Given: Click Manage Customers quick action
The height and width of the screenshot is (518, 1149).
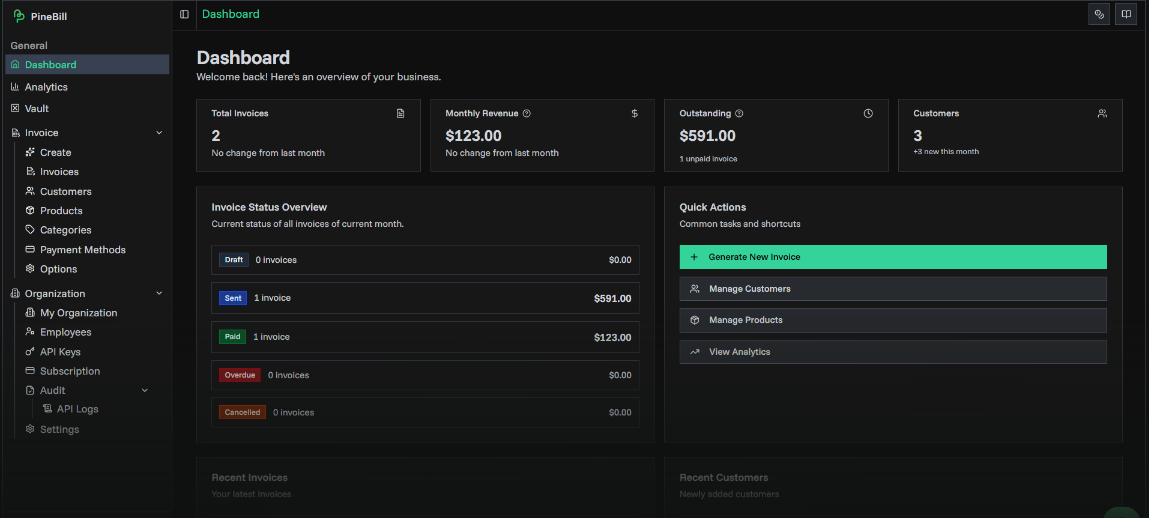Looking at the screenshot, I should 893,289.
